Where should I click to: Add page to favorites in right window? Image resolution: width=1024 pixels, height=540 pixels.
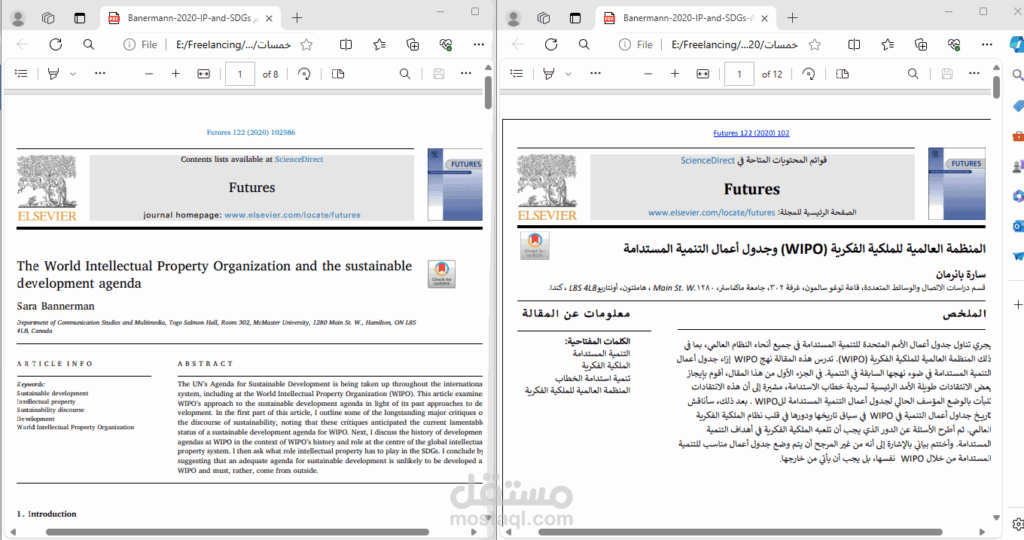click(814, 44)
